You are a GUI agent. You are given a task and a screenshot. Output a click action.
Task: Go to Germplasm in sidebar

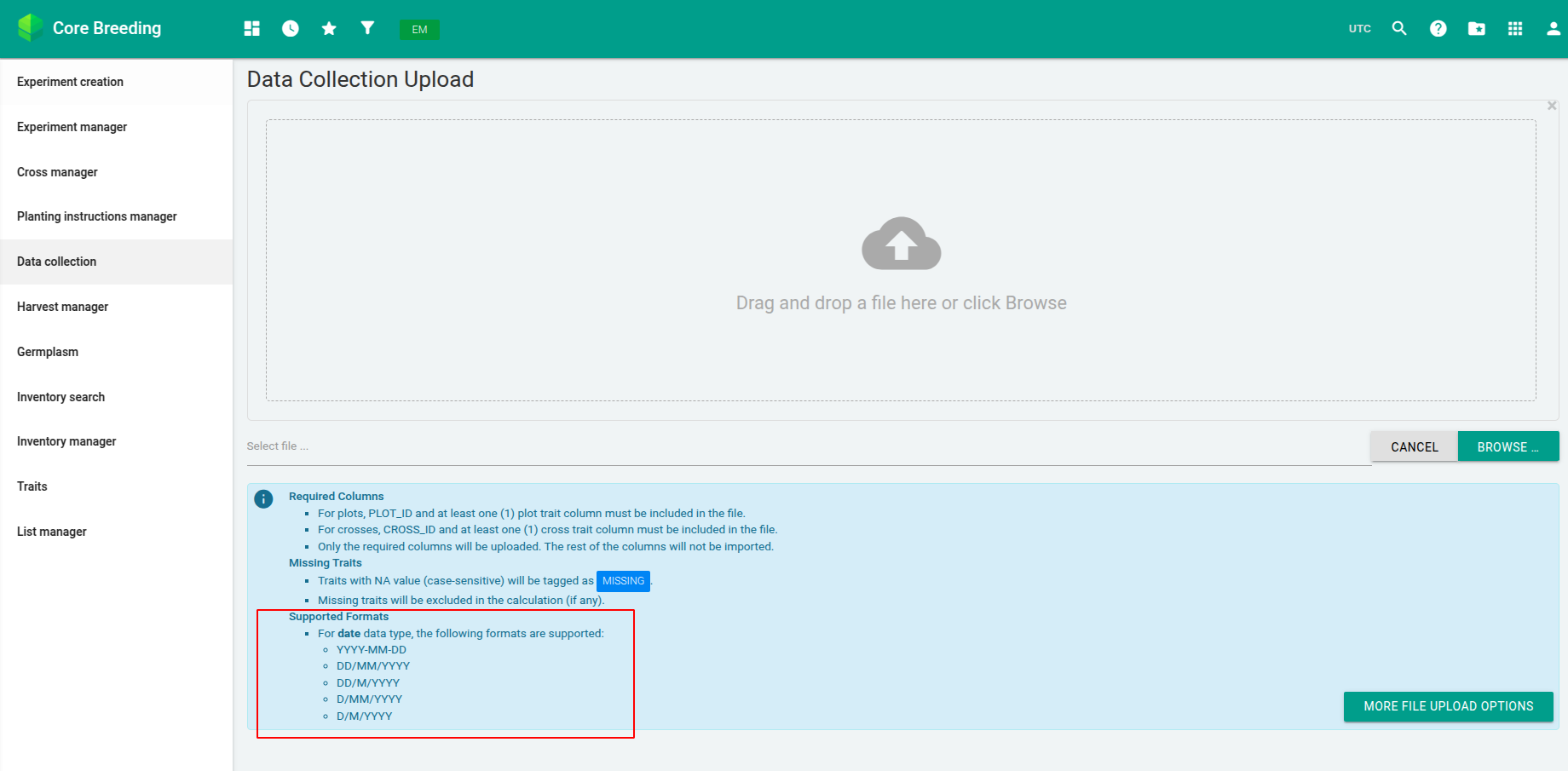[48, 352]
